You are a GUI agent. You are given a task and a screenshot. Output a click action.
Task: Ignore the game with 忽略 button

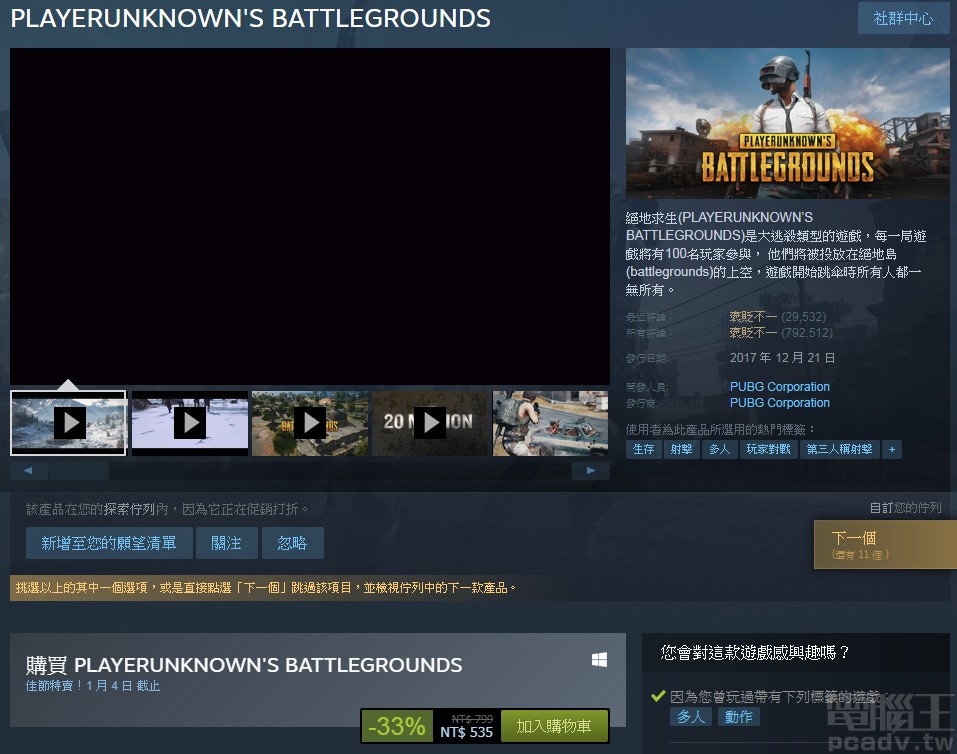(293, 543)
